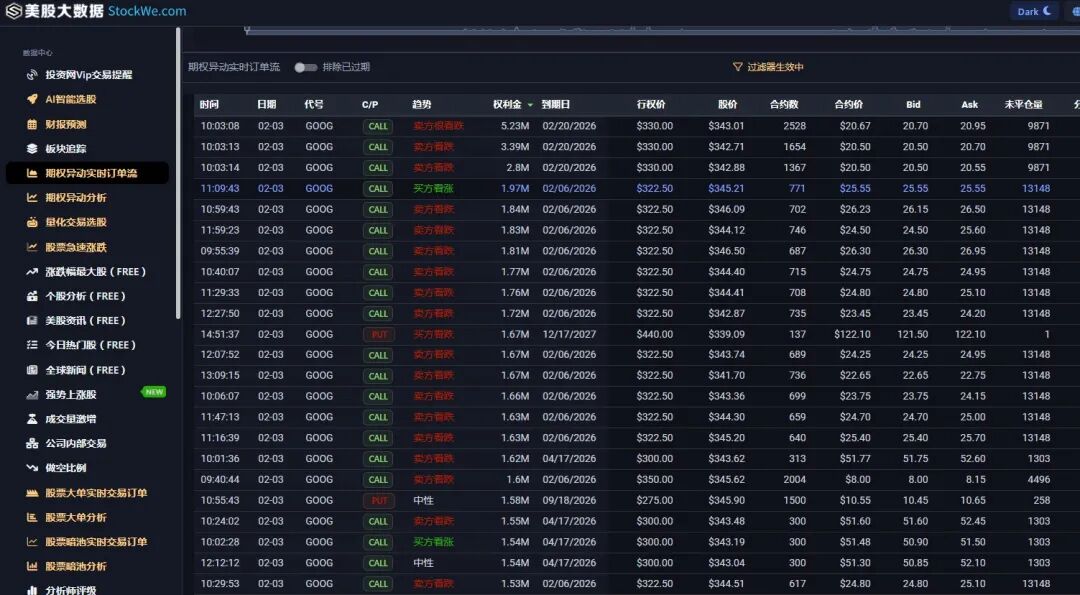This screenshot has width=1080, height=595.
Task: Click the StockWe logo icon
Action: click(13, 11)
